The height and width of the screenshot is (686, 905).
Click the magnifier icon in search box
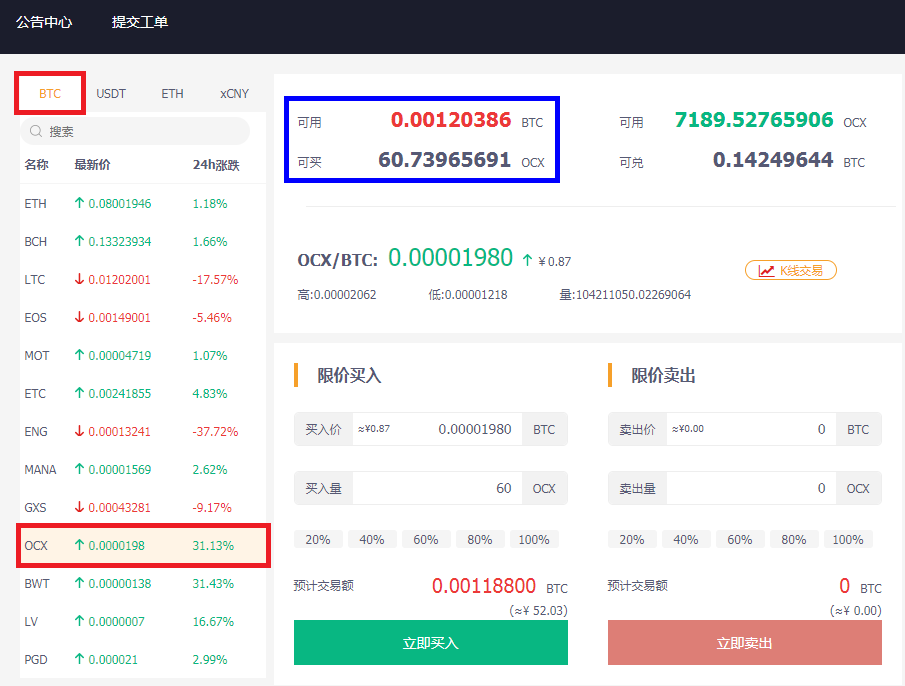click(x=36, y=132)
